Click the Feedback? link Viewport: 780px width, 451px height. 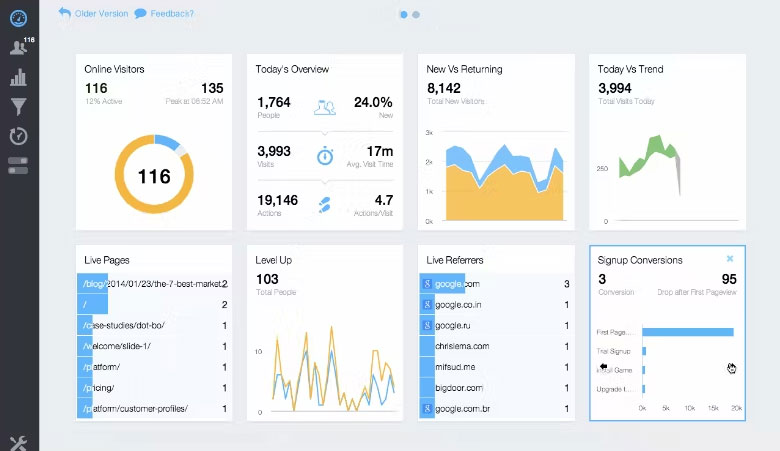(164, 13)
